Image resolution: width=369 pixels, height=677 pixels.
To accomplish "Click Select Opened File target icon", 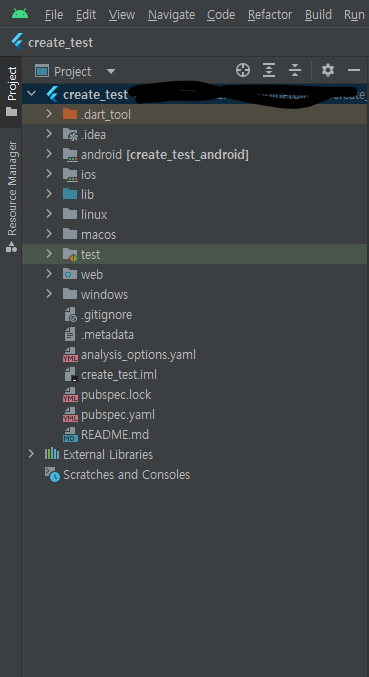I will (x=243, y=70).
